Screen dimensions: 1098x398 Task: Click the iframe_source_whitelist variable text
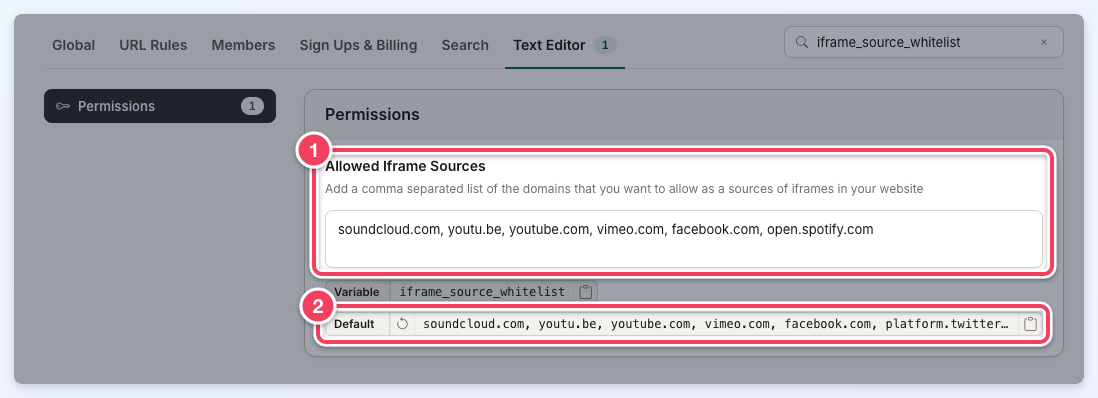482,291
